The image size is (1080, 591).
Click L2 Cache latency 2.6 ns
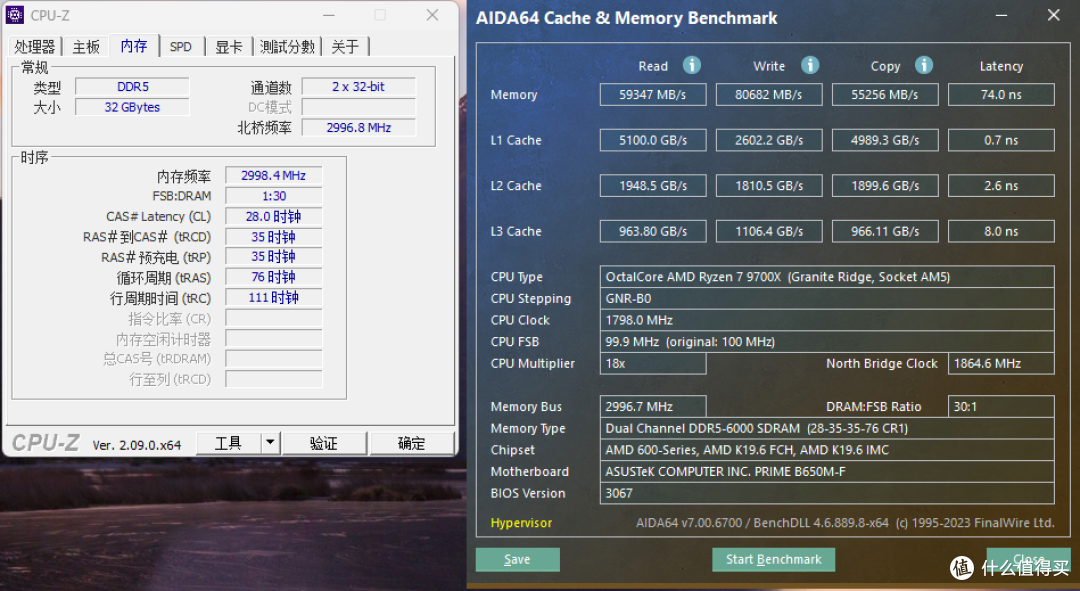pyautogui.click(x=1001, y=185)
